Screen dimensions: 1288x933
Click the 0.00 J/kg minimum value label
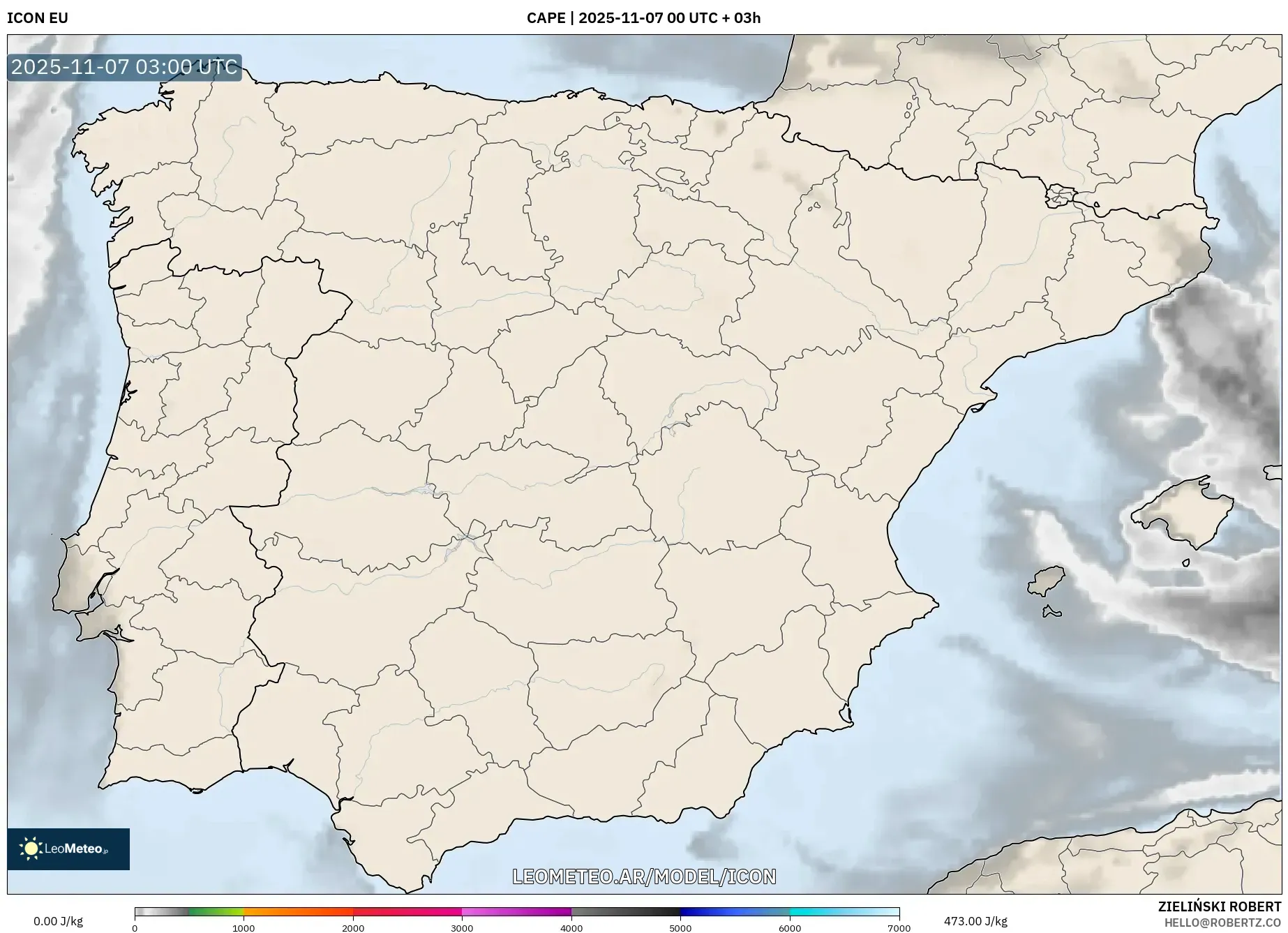pos(58,921)
